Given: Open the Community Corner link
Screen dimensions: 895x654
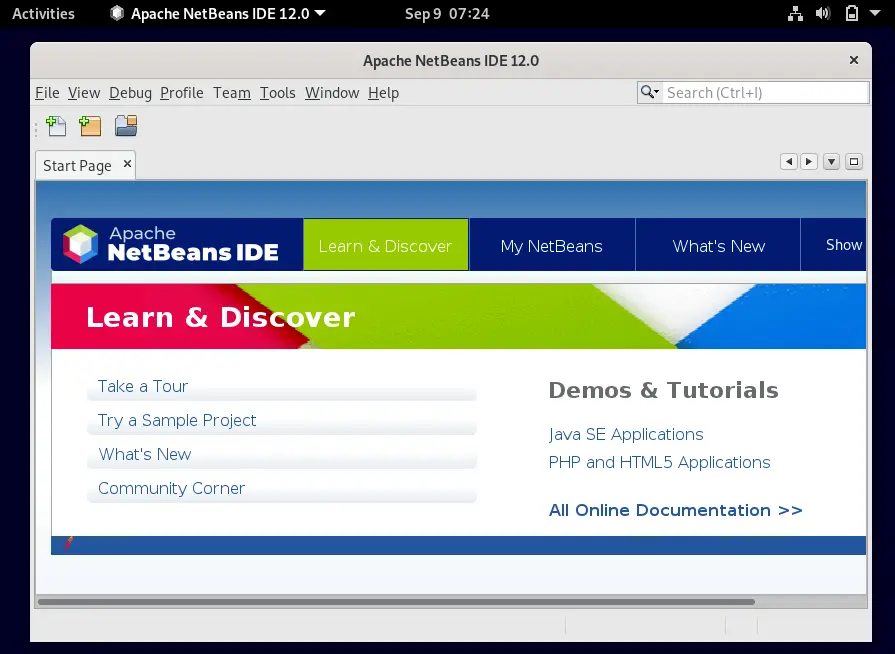Looking at the screenshot, I should 171,489.
